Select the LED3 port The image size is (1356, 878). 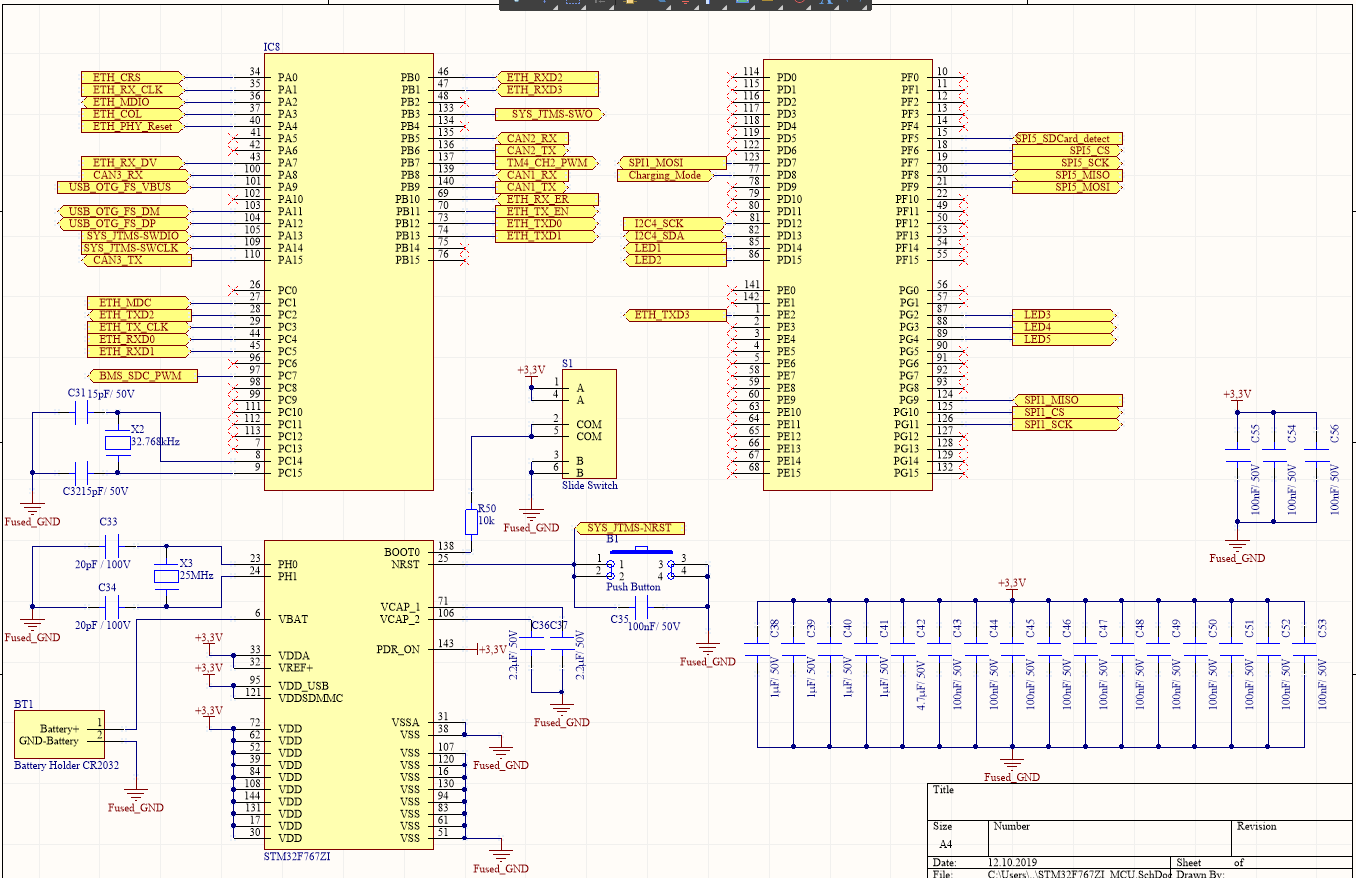pyautogui.click(x=1064, y=315)
